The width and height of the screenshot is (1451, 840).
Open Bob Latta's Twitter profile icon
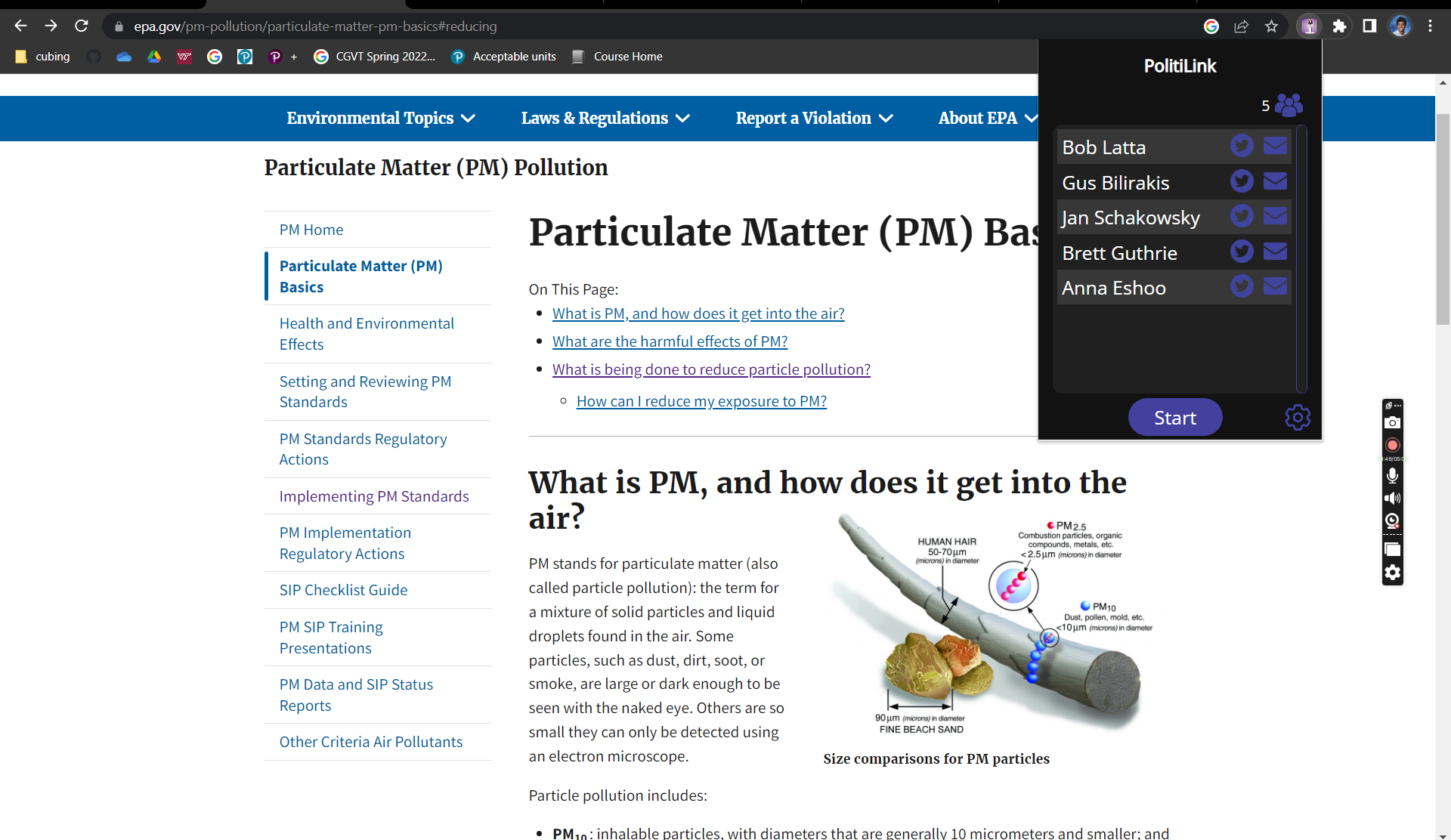click(1242, 146)
